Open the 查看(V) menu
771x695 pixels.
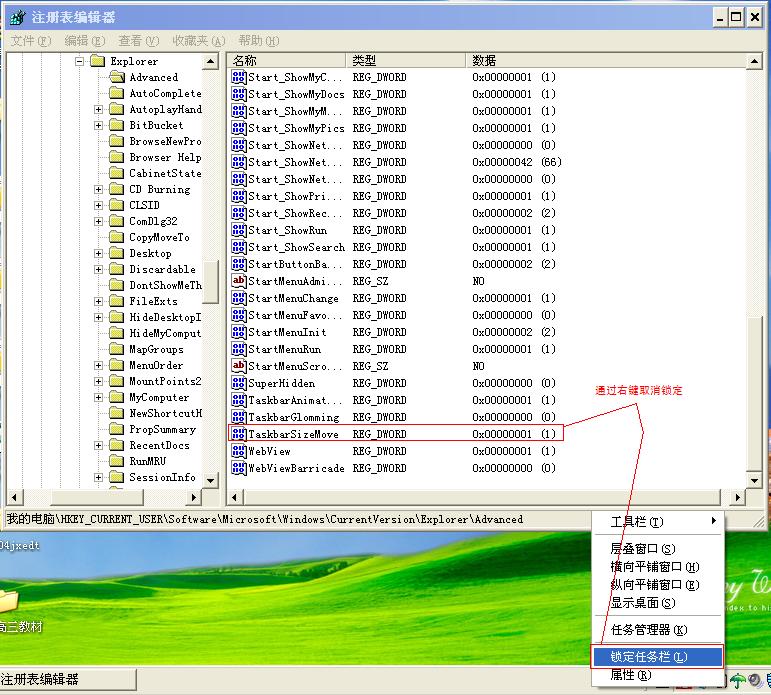tap(139, 40)
